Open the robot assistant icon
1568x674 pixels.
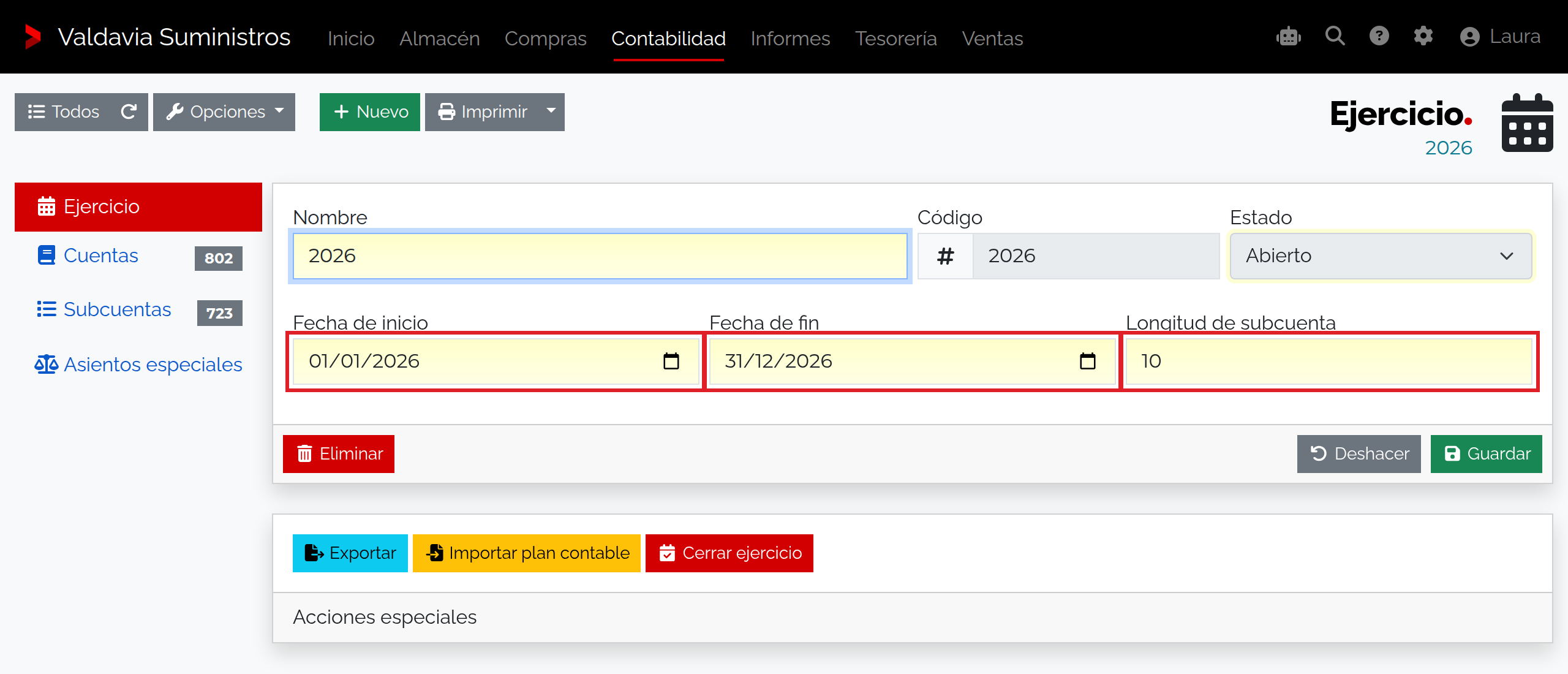tap(1289, 37)
